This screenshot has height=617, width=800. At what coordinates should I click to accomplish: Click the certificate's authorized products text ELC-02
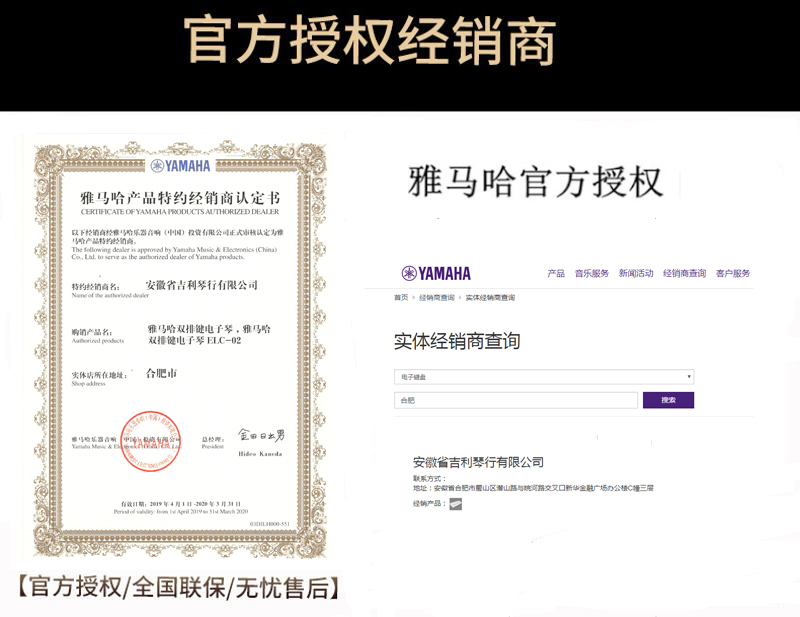click(x=209, y=335)
